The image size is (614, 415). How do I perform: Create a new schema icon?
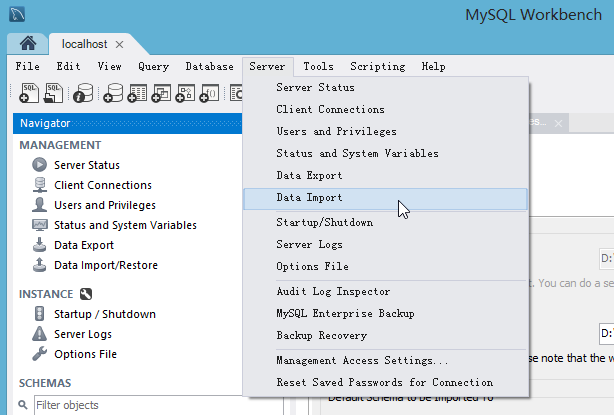point(113,93)
